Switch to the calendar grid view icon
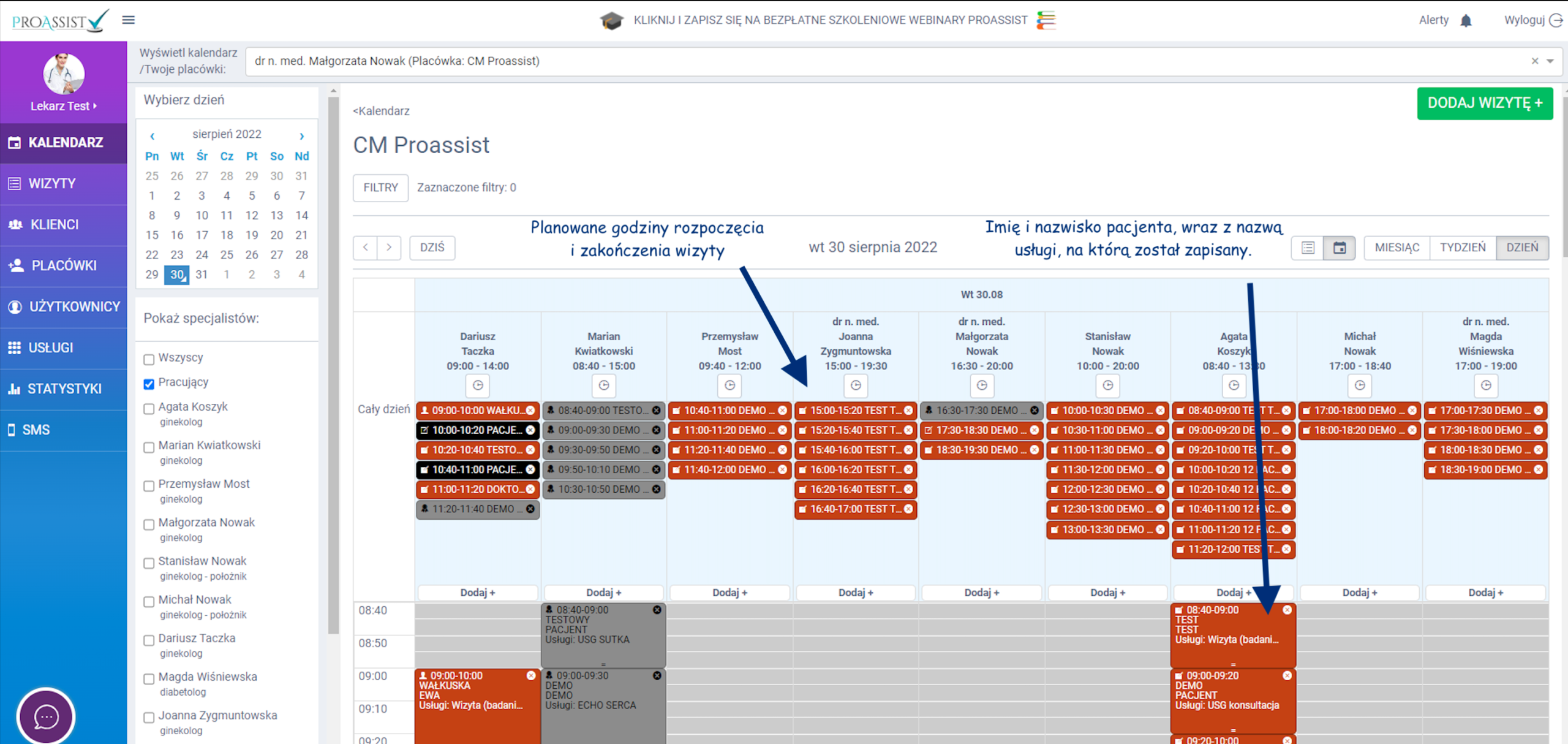1568x744 pixels. 1340,248
